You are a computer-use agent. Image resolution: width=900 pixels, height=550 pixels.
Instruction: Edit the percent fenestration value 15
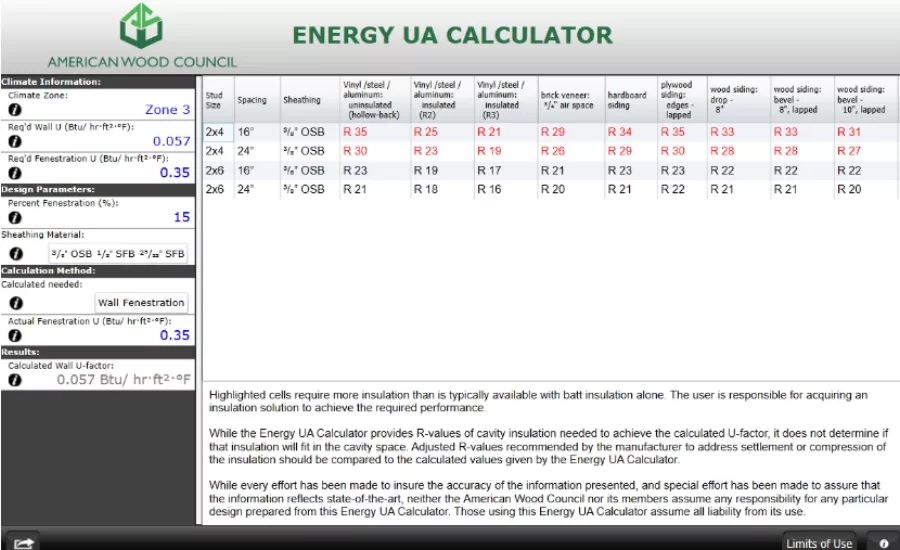(181, 217)
